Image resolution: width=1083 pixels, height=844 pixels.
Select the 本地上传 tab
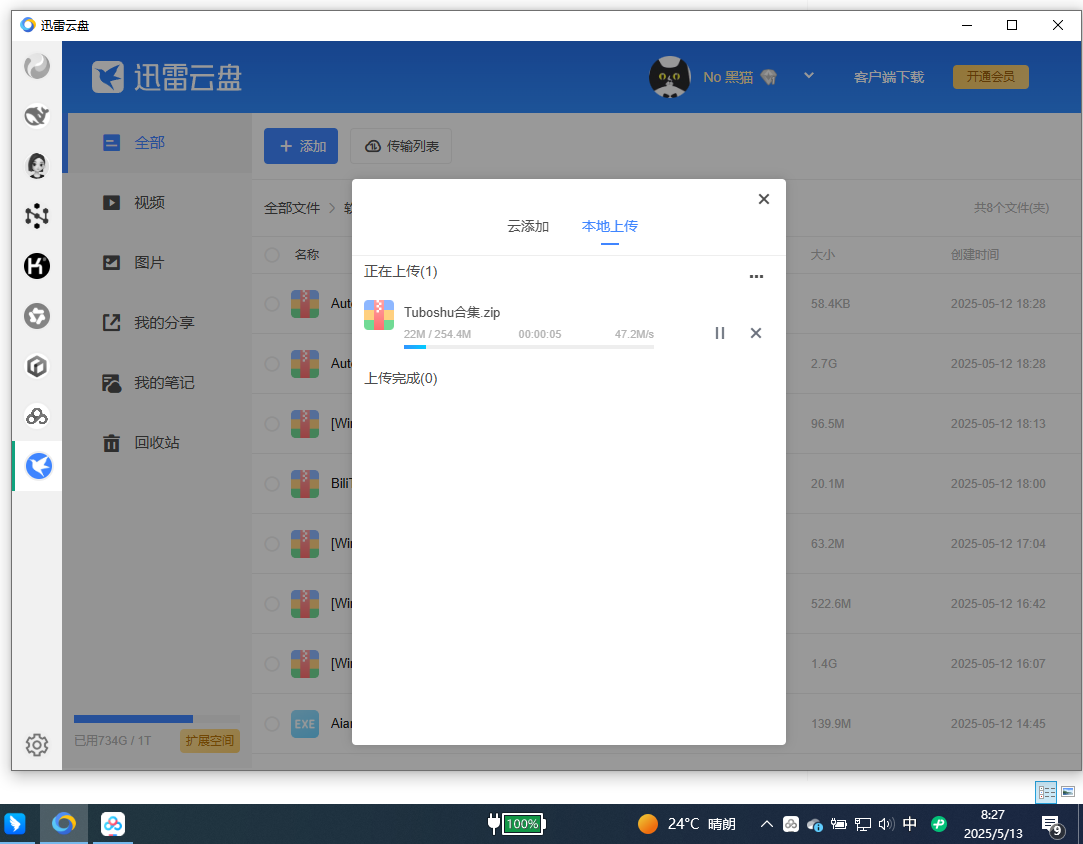coord(609,227)
